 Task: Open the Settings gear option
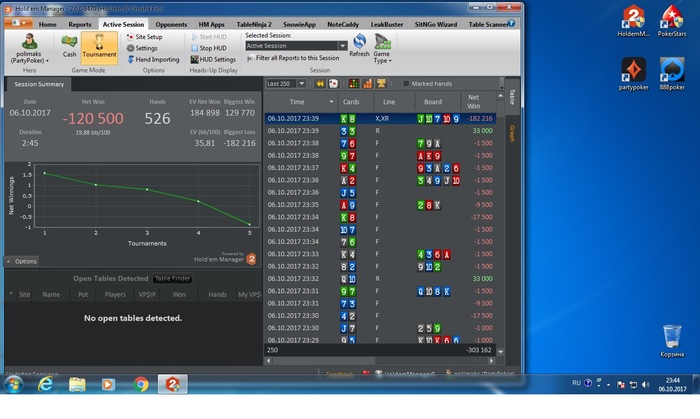[x=142, y=48]
